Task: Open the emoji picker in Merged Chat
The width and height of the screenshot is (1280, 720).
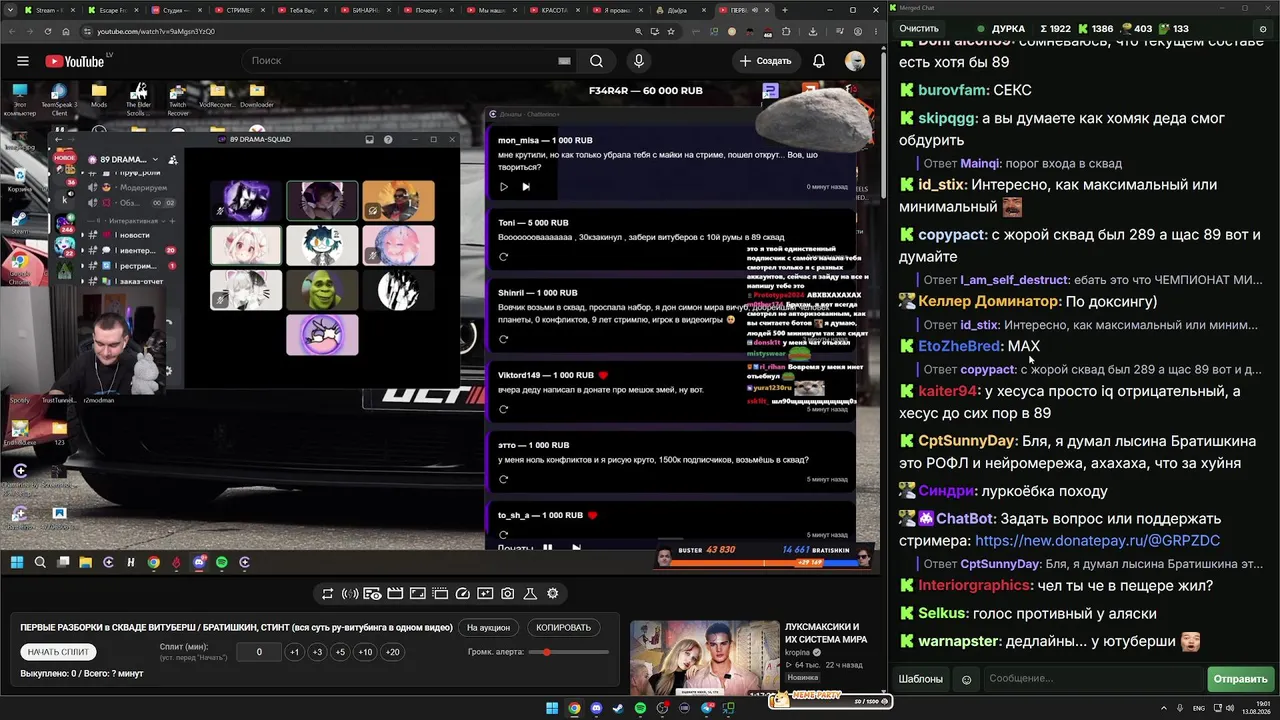Action: 966,679
